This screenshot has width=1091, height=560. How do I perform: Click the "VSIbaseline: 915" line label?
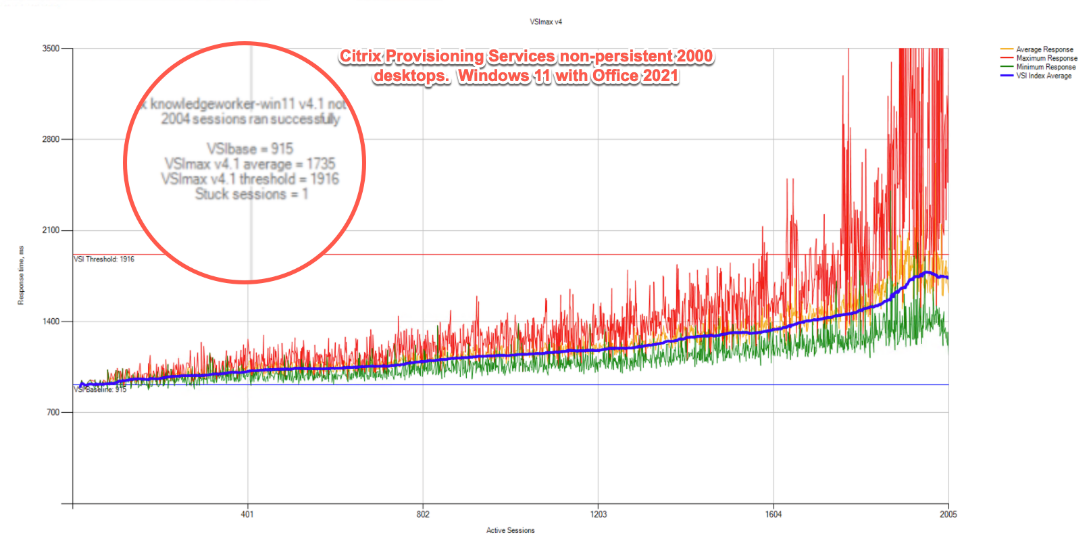click(100, 390)
